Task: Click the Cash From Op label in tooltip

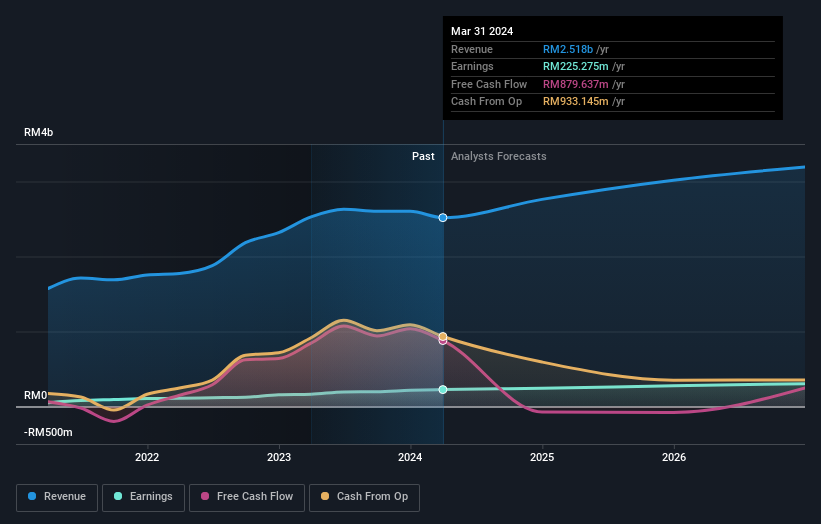Action: pos(486,102)
